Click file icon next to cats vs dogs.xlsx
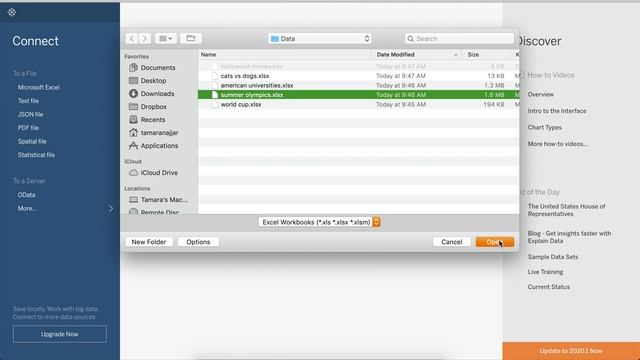 [x=215, y=76]
